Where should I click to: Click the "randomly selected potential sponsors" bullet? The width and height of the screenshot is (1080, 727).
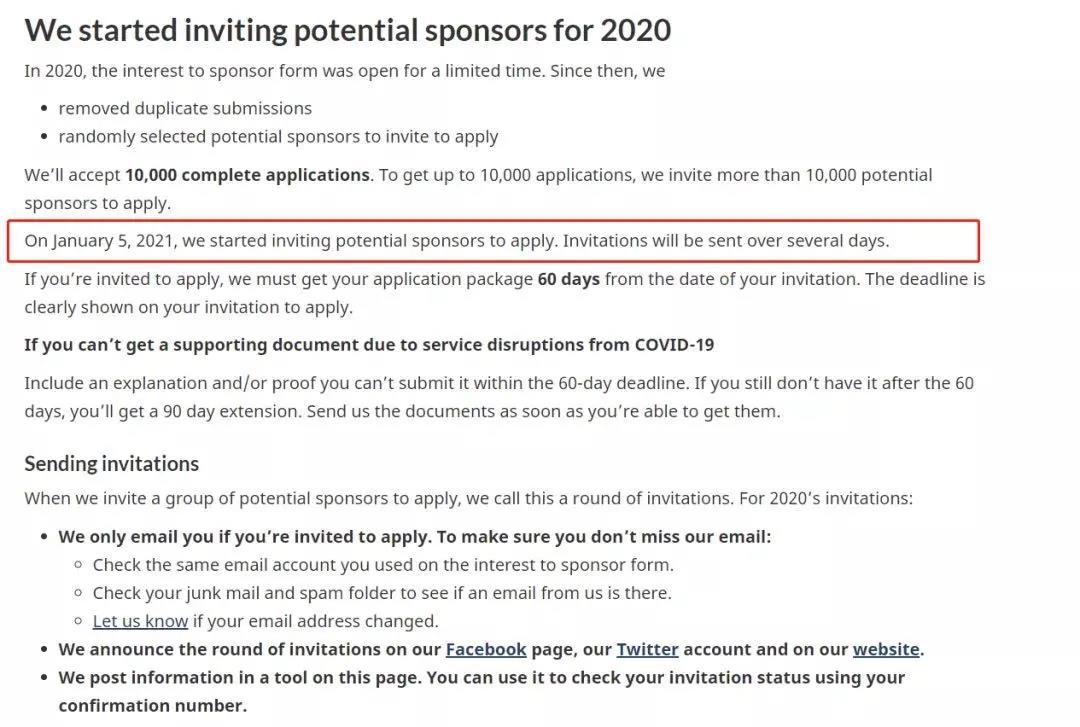tap(278, 137)
